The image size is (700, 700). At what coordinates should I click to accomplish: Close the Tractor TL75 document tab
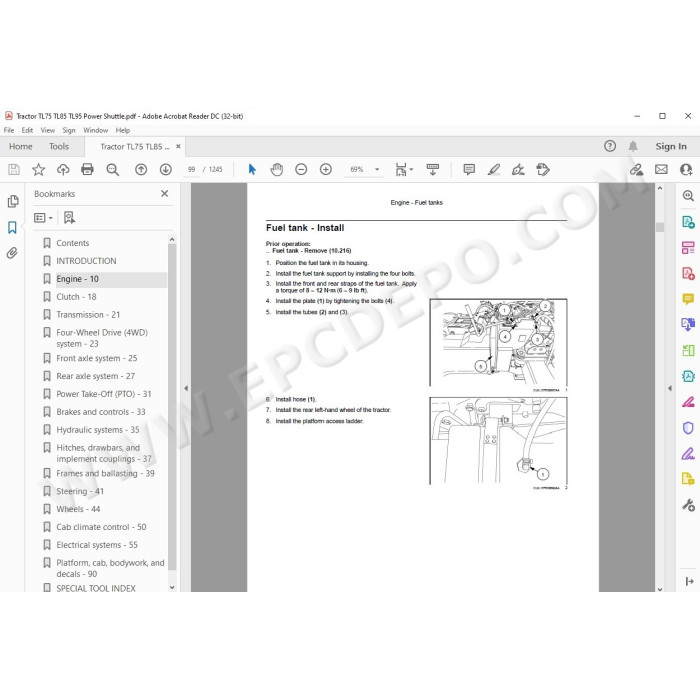(x=178, y=146)
